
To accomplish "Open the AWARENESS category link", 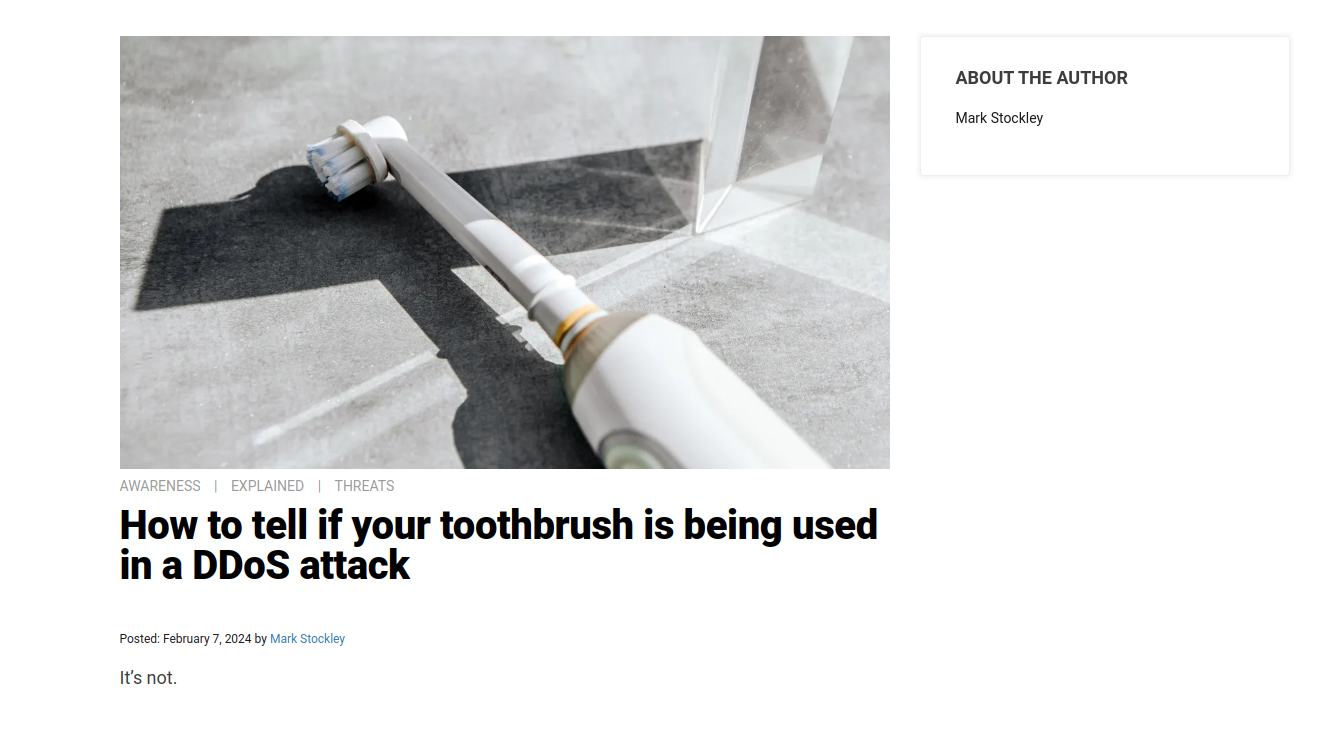I will pyautogui.click(x=160, y=486).
